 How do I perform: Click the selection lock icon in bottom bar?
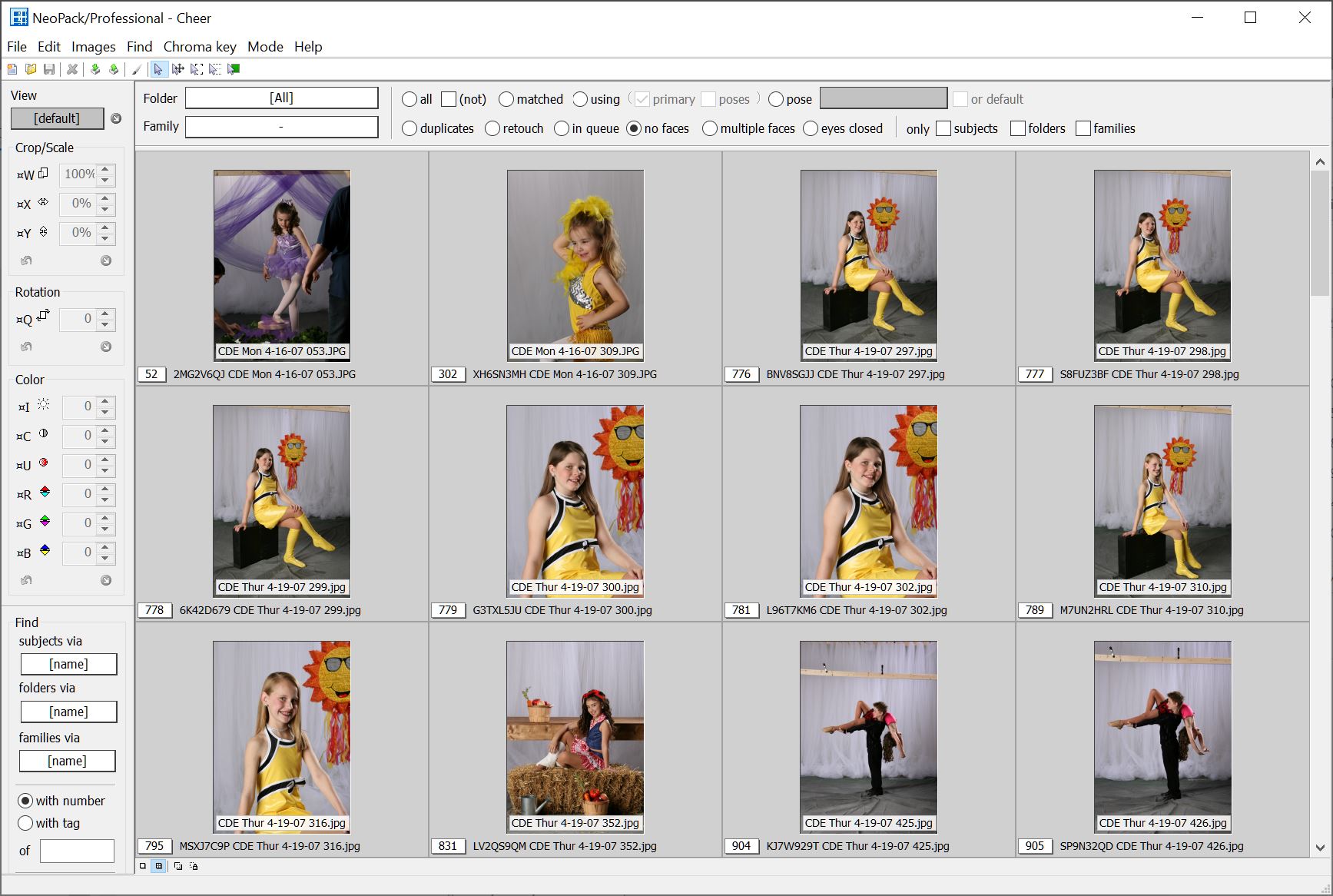pyautogui.click(x=194, y=866)
